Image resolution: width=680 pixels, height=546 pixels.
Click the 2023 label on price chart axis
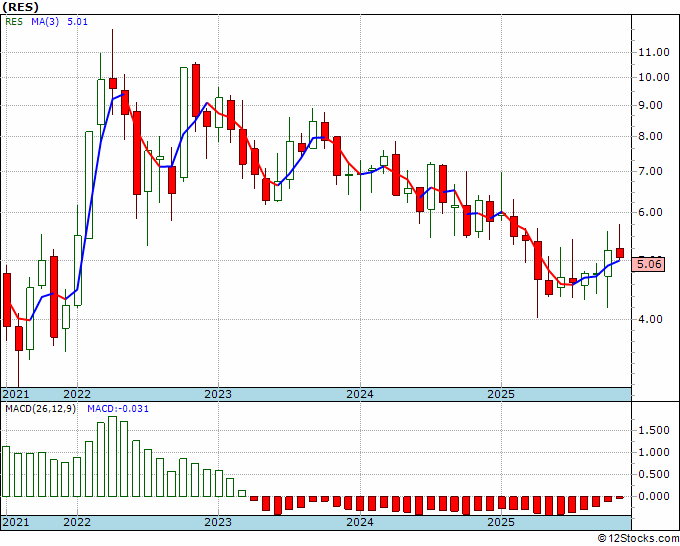coord(218,394)
